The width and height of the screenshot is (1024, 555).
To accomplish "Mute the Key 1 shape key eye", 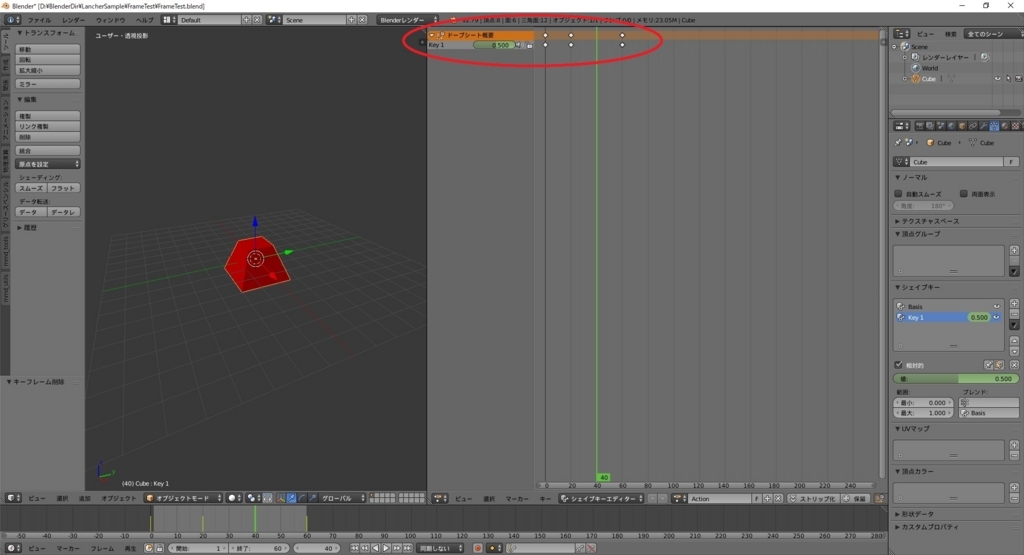I will (x=997, y=317).
